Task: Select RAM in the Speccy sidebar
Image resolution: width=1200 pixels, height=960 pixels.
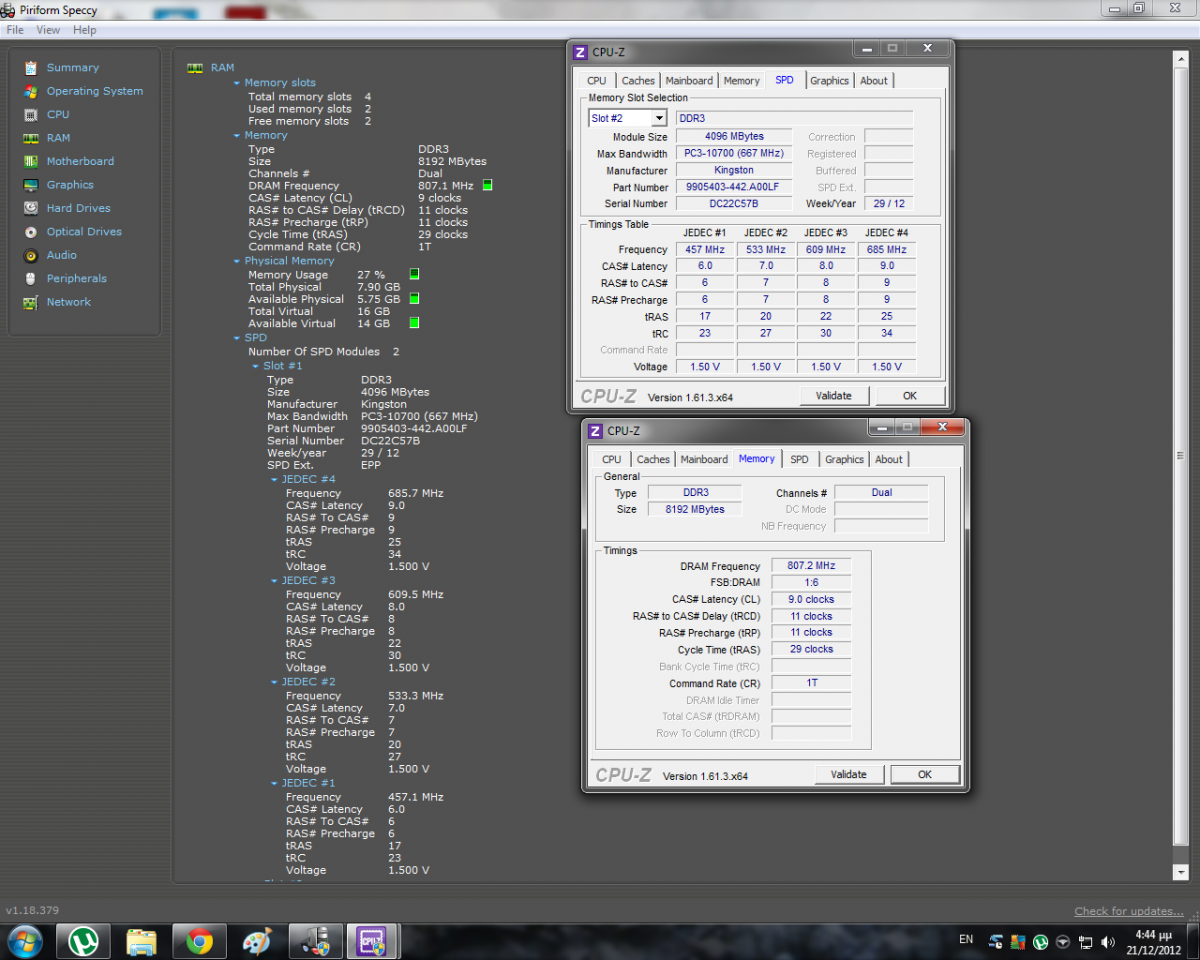Action: pyautogui.click(x=59, y=138)
